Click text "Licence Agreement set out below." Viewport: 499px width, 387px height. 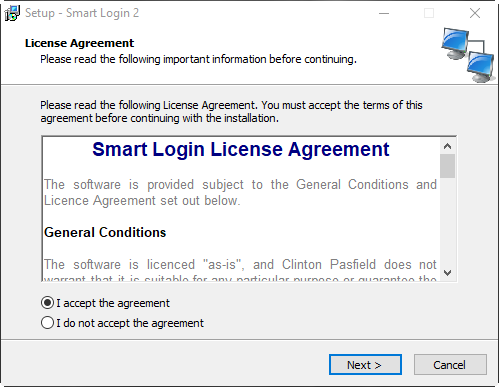(x=142, y=201)
